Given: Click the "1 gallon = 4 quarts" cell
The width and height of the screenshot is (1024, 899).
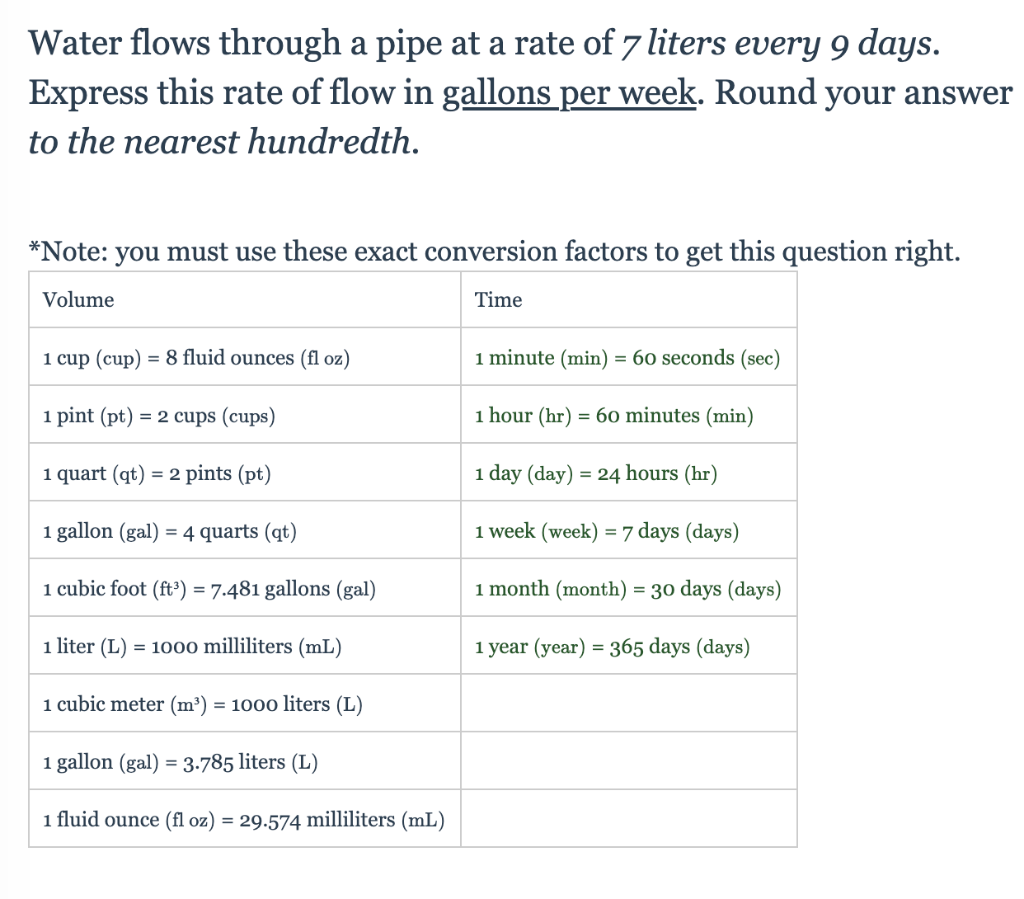Looking at the screenshot, I should pos(170,531).
